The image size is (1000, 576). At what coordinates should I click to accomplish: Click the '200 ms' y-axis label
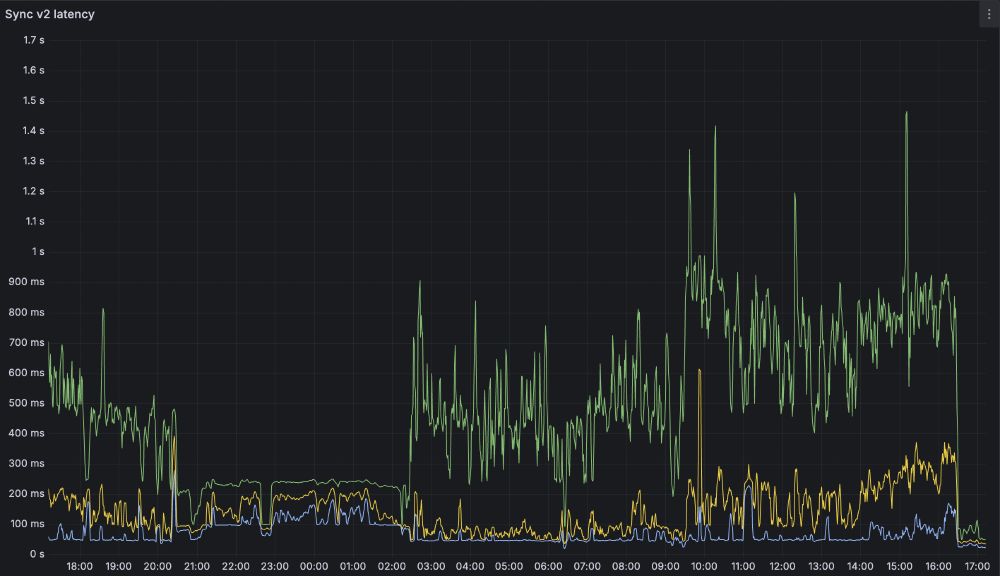pos(27,494)
